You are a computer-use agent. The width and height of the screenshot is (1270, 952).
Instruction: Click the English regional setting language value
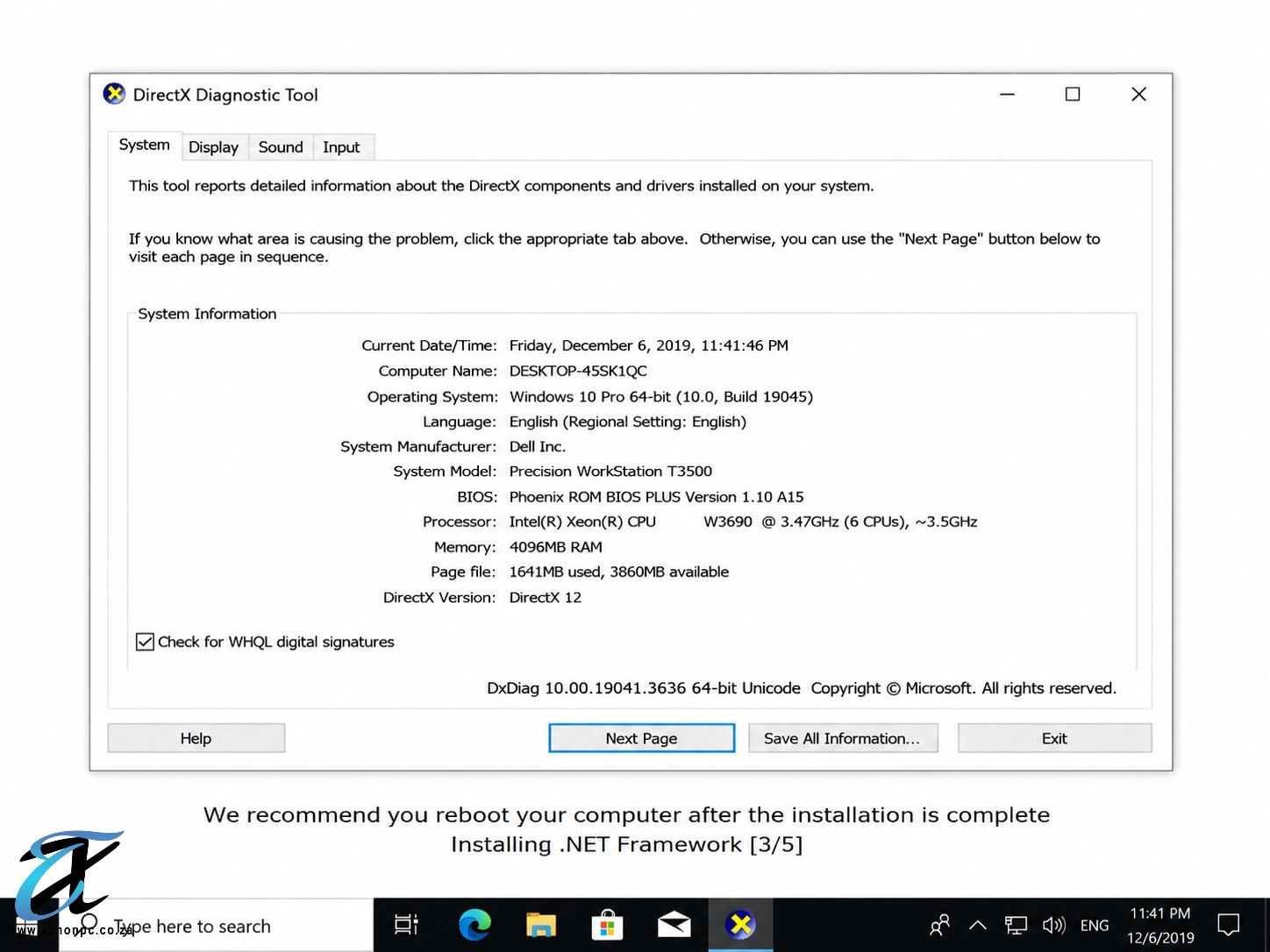tap(628, 422)
